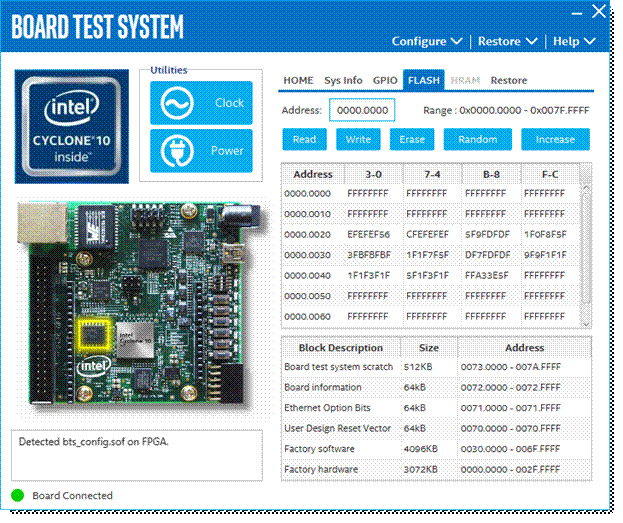Click the flash Address input field

click(362, 110)
